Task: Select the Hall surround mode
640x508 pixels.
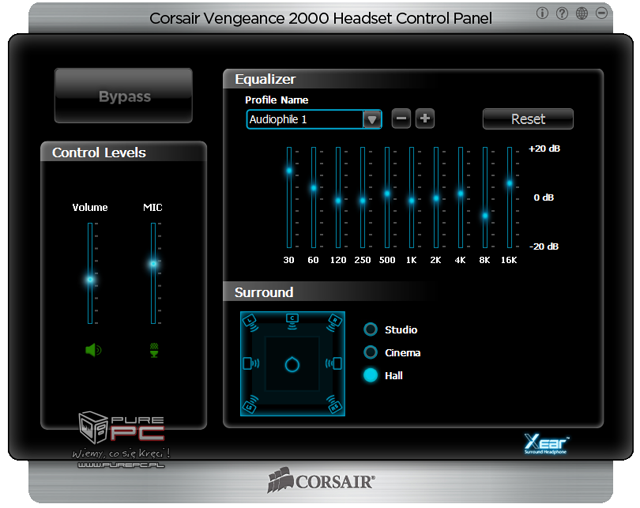Action: pos(370,375)
